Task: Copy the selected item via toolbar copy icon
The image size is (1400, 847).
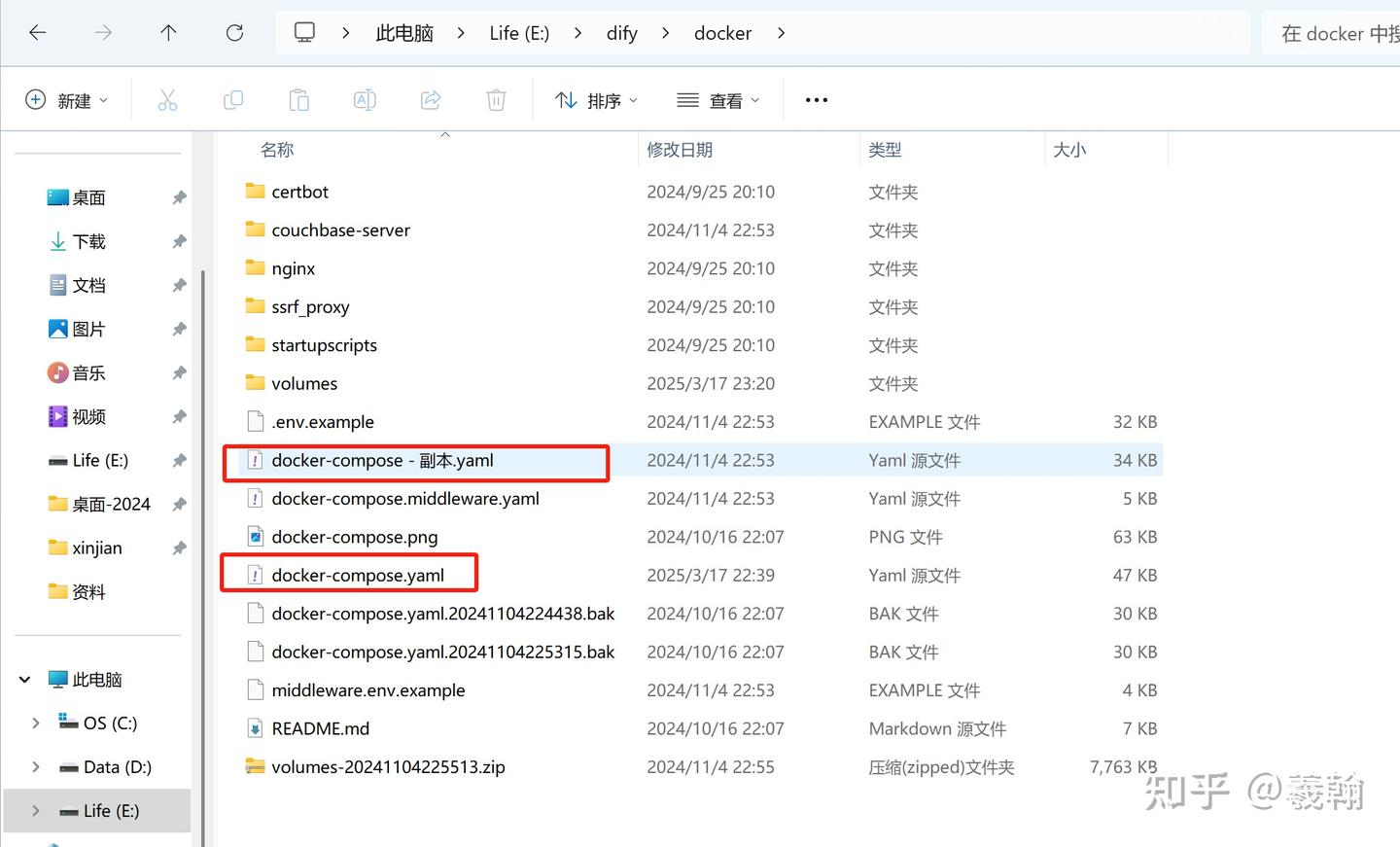Action: coord(232,99)
